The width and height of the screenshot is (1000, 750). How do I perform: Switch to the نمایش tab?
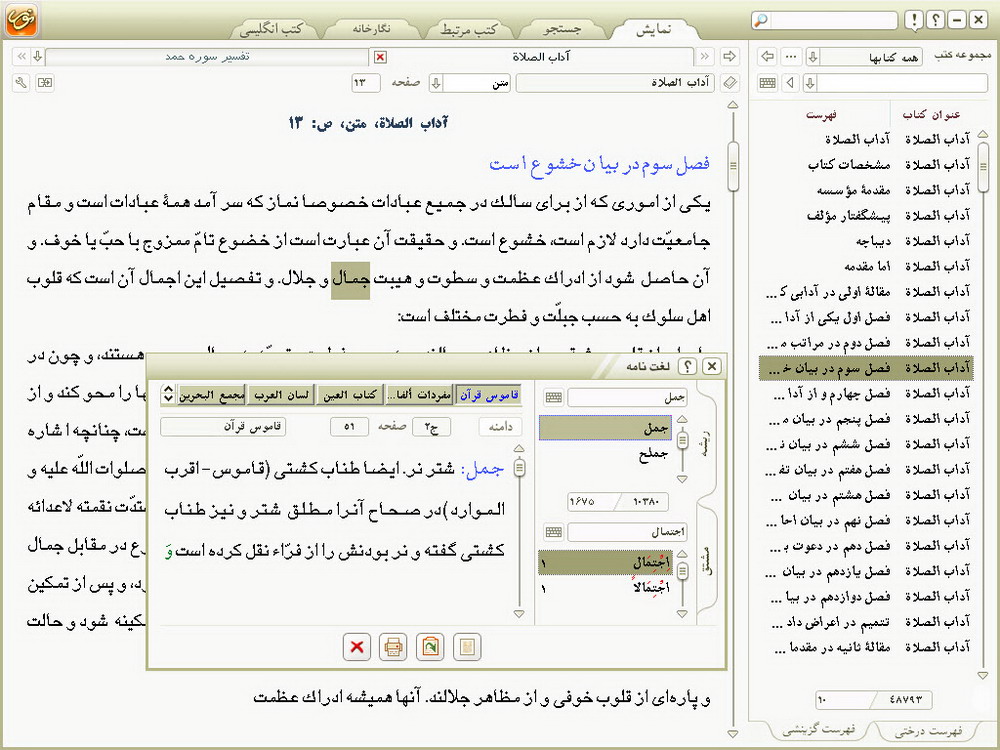[653, 29]
